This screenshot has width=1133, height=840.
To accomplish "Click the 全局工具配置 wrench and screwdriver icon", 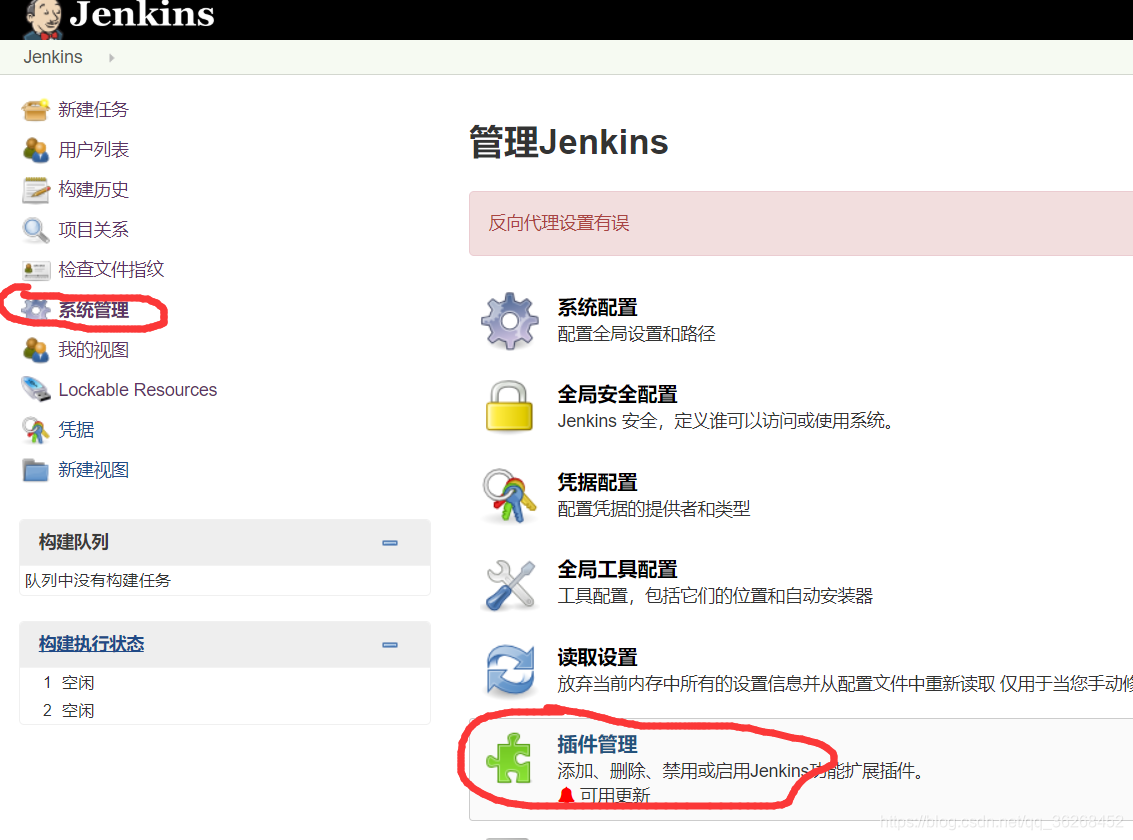I will [x=510, y=585].
